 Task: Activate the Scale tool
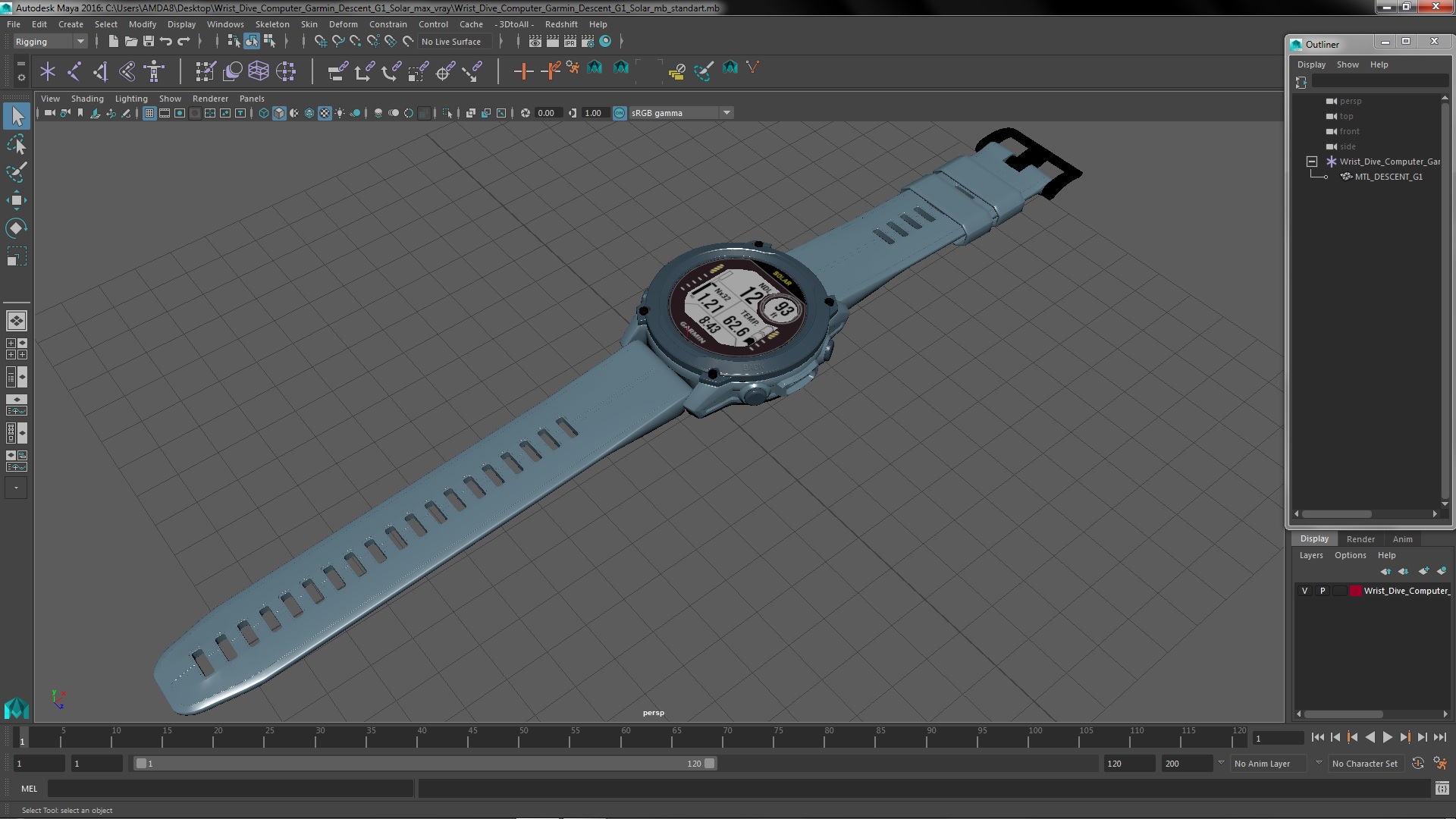click(17, 256)
